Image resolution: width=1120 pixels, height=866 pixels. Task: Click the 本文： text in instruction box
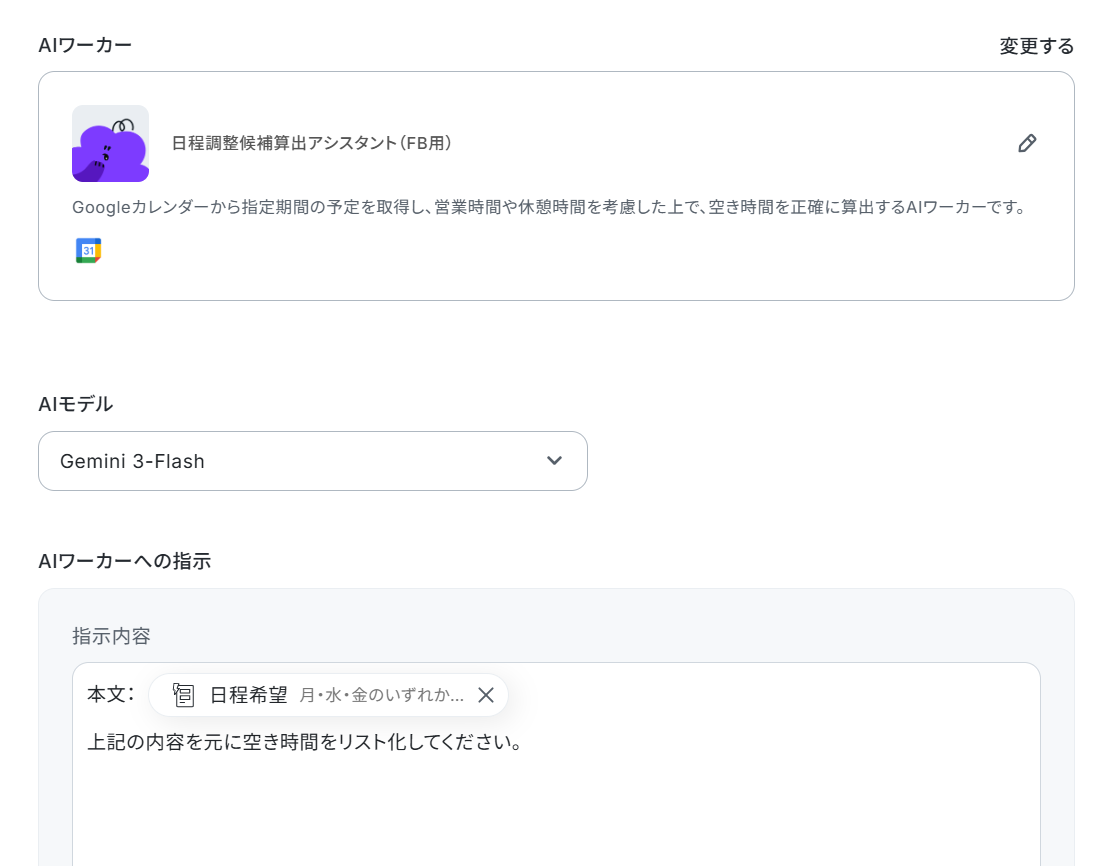[110, 694]
